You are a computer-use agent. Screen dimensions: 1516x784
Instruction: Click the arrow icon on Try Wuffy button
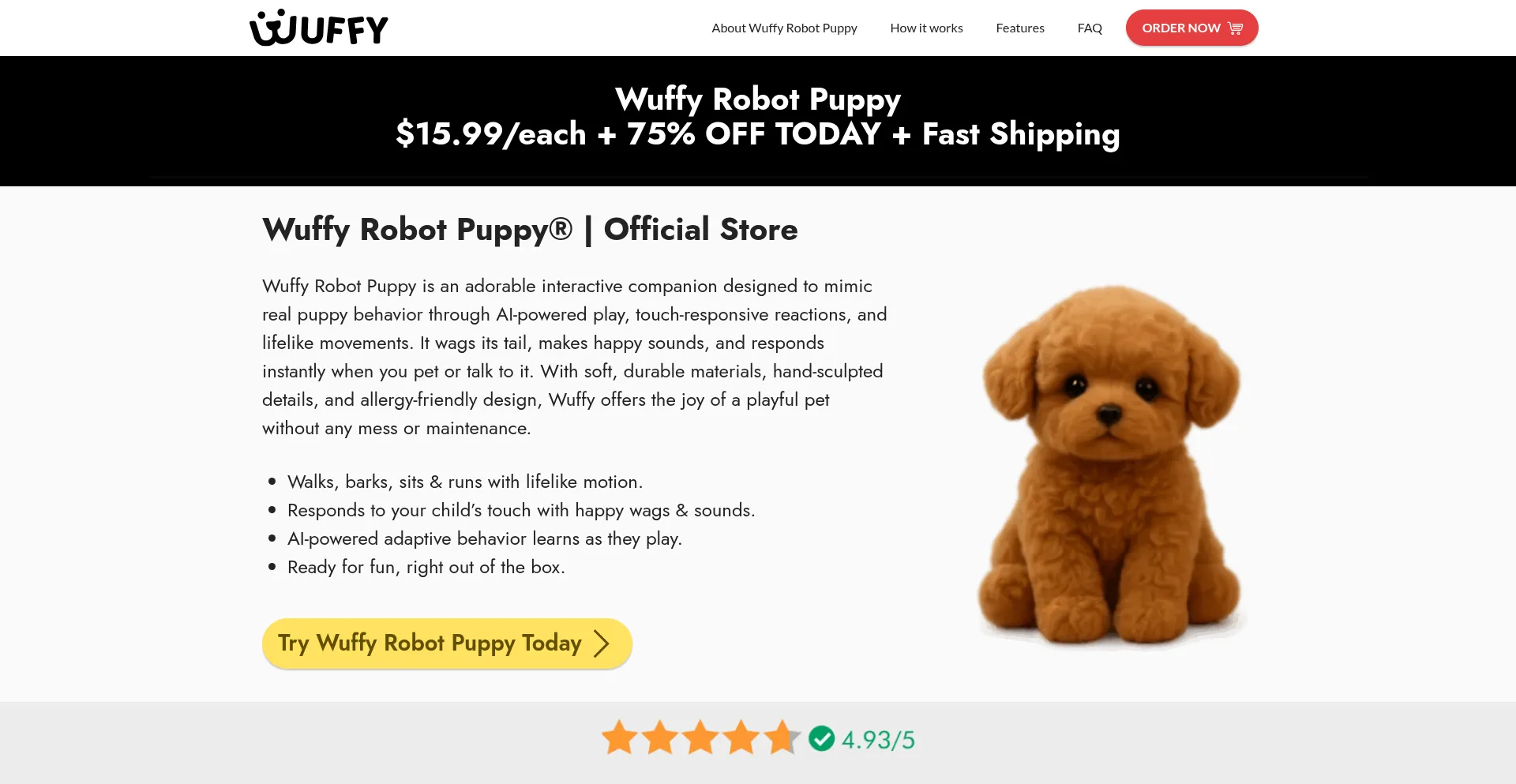[x=602, y=643]
